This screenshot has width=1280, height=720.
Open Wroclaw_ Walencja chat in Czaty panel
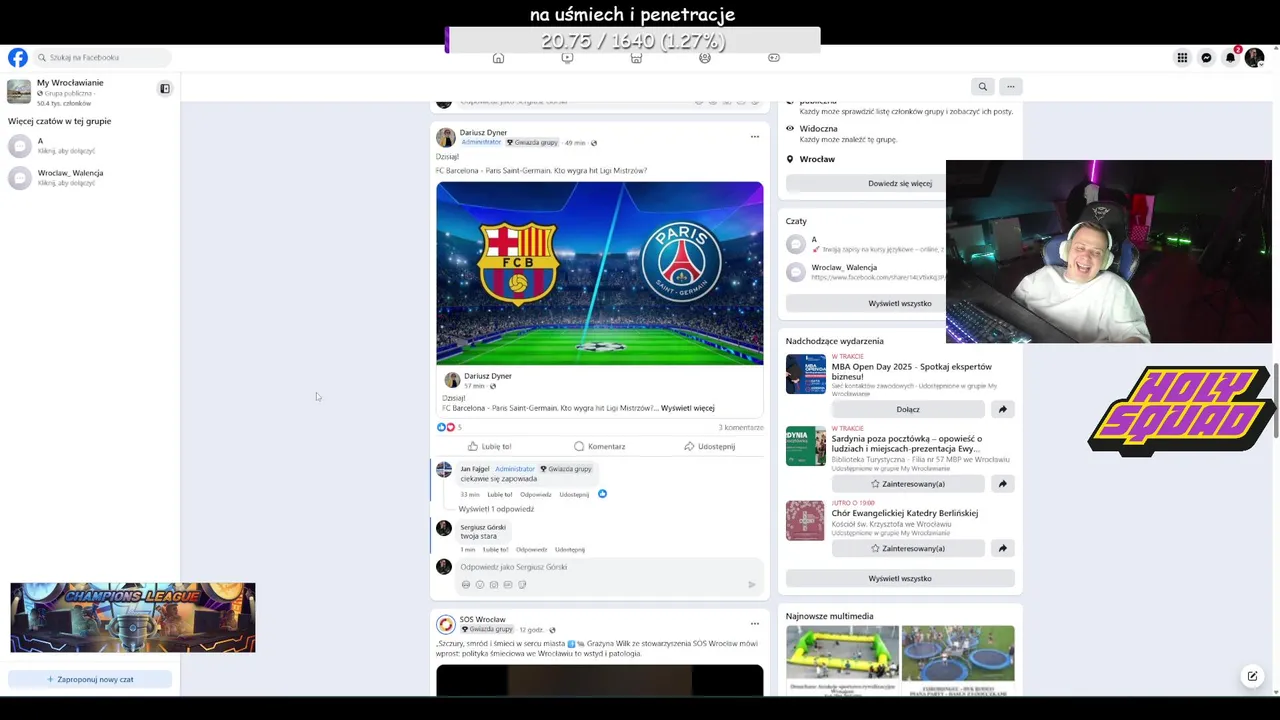point(866,272)
